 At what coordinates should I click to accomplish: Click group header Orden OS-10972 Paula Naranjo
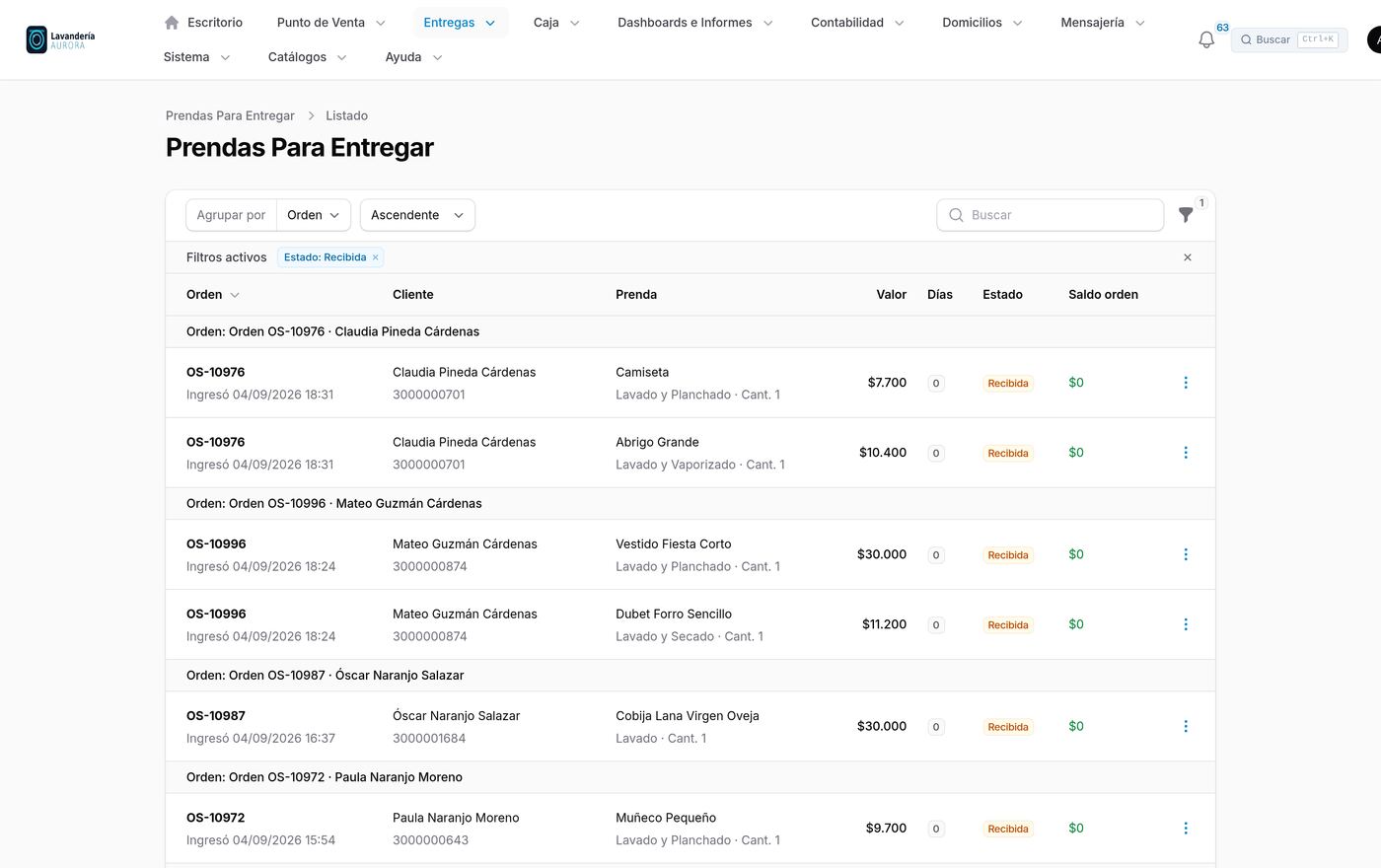point(690,777)
